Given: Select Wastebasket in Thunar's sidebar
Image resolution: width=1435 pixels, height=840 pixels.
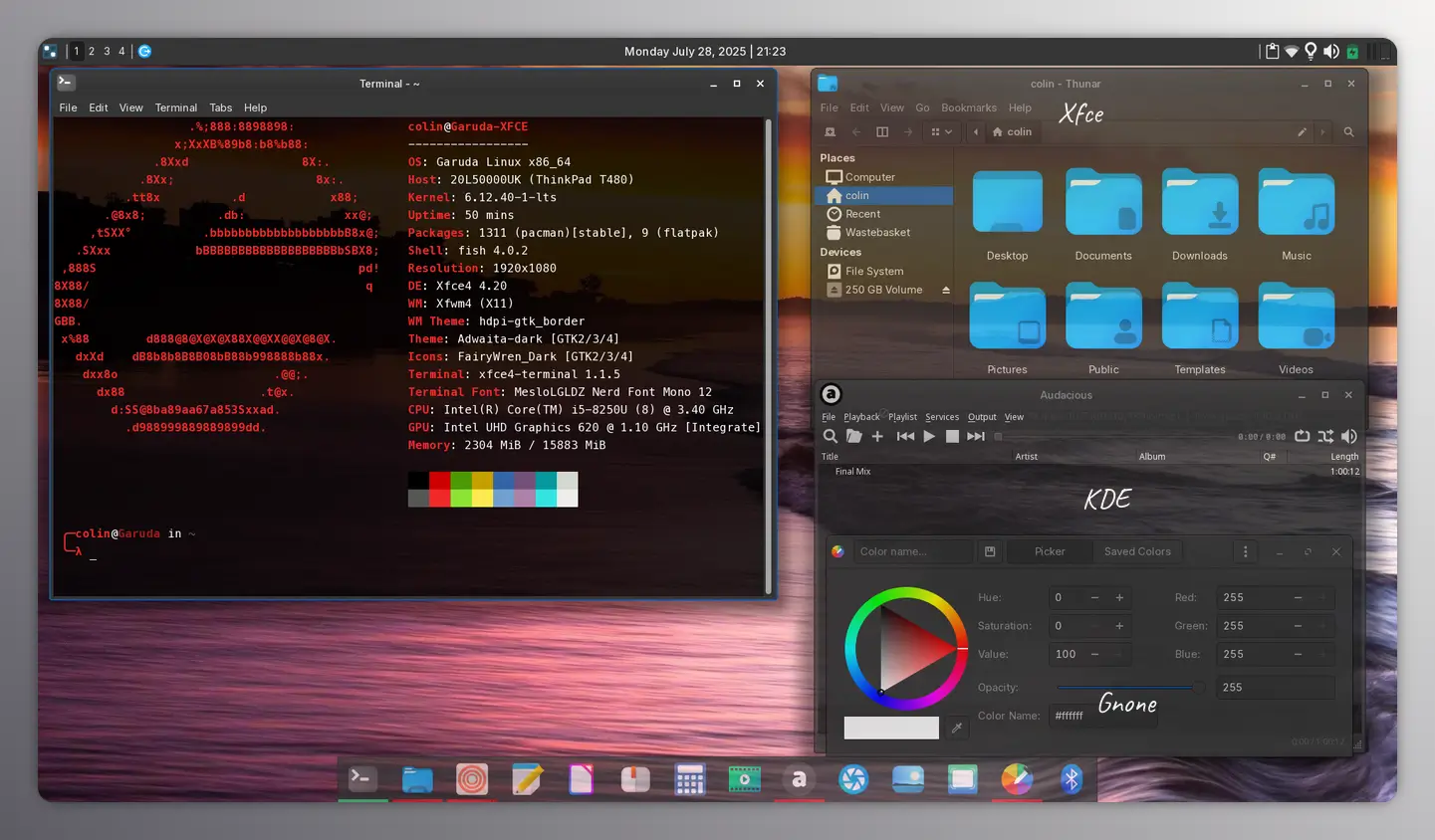Looking at the screenshot, I should (x=876, y=232).
